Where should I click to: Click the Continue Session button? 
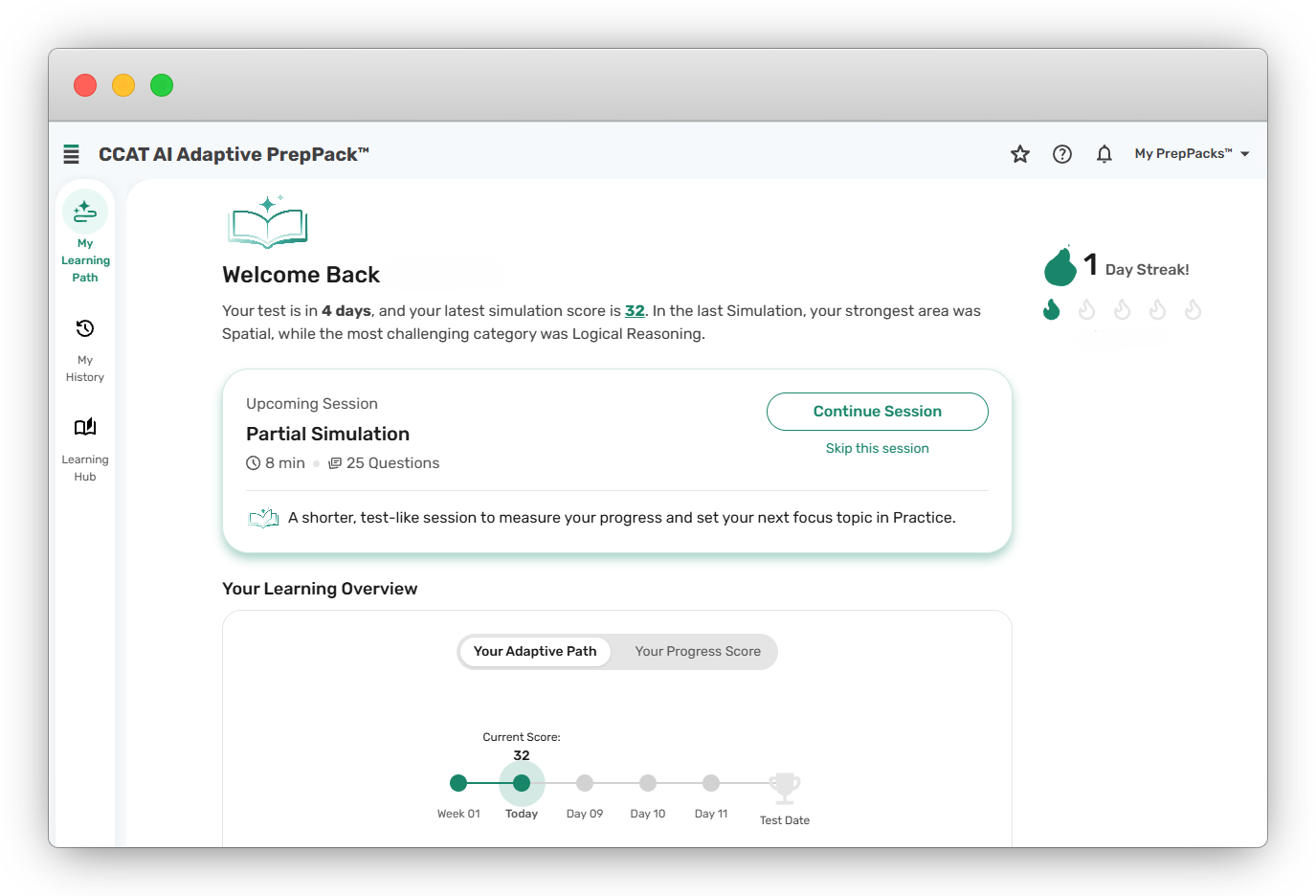coord(878,412)
